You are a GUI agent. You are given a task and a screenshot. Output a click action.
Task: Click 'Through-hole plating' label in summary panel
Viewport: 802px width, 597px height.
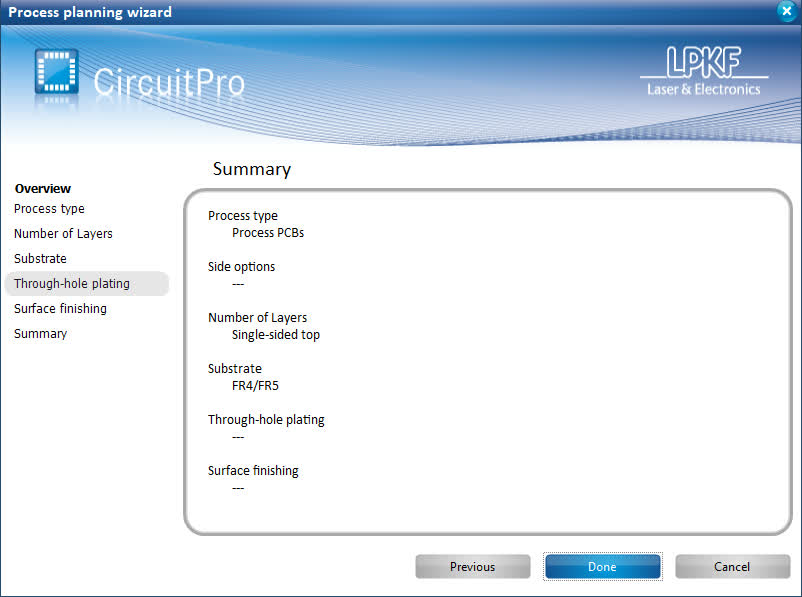coord(266,420)
